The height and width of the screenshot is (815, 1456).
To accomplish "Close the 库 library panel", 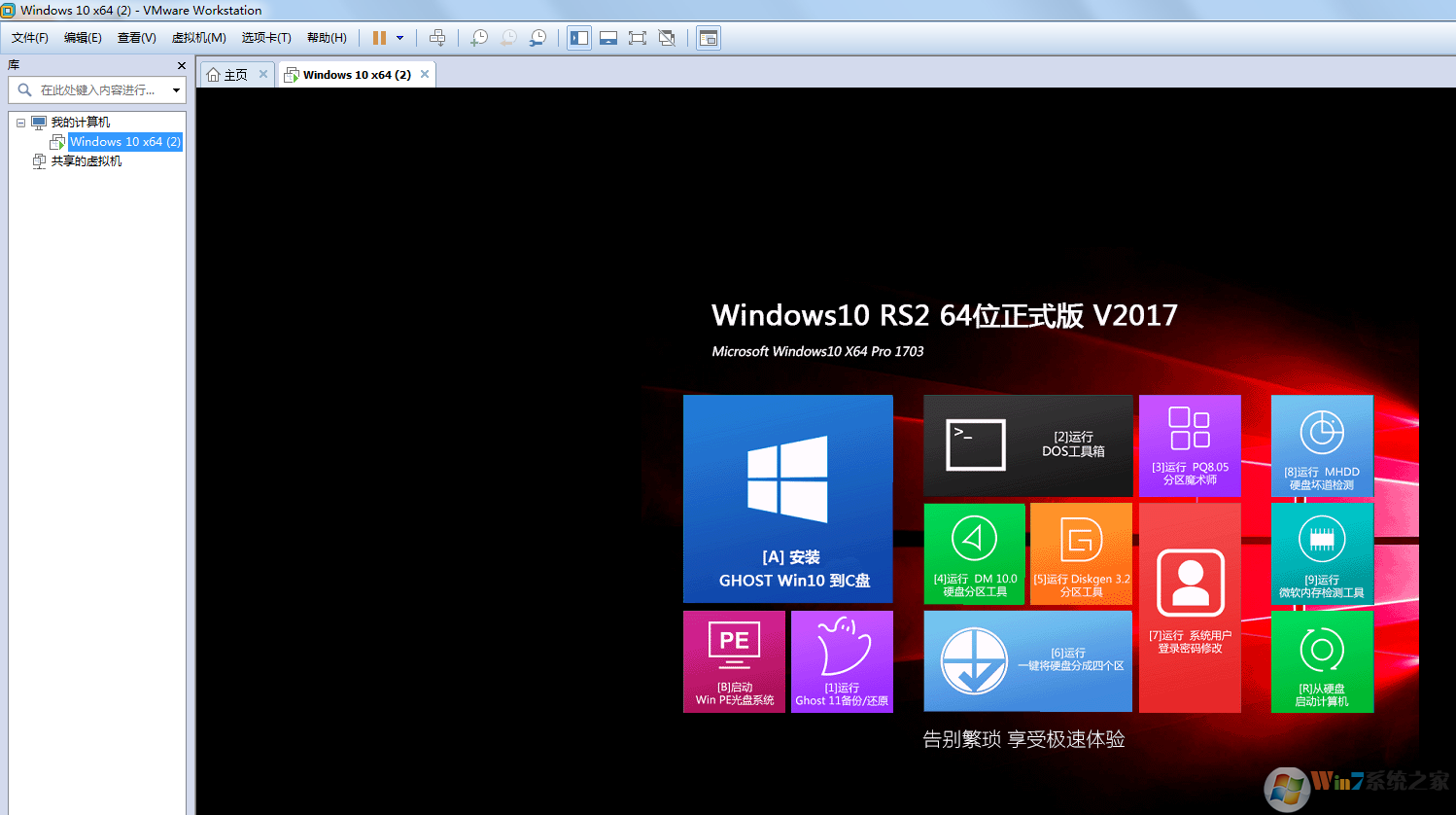I will [181, 65].
